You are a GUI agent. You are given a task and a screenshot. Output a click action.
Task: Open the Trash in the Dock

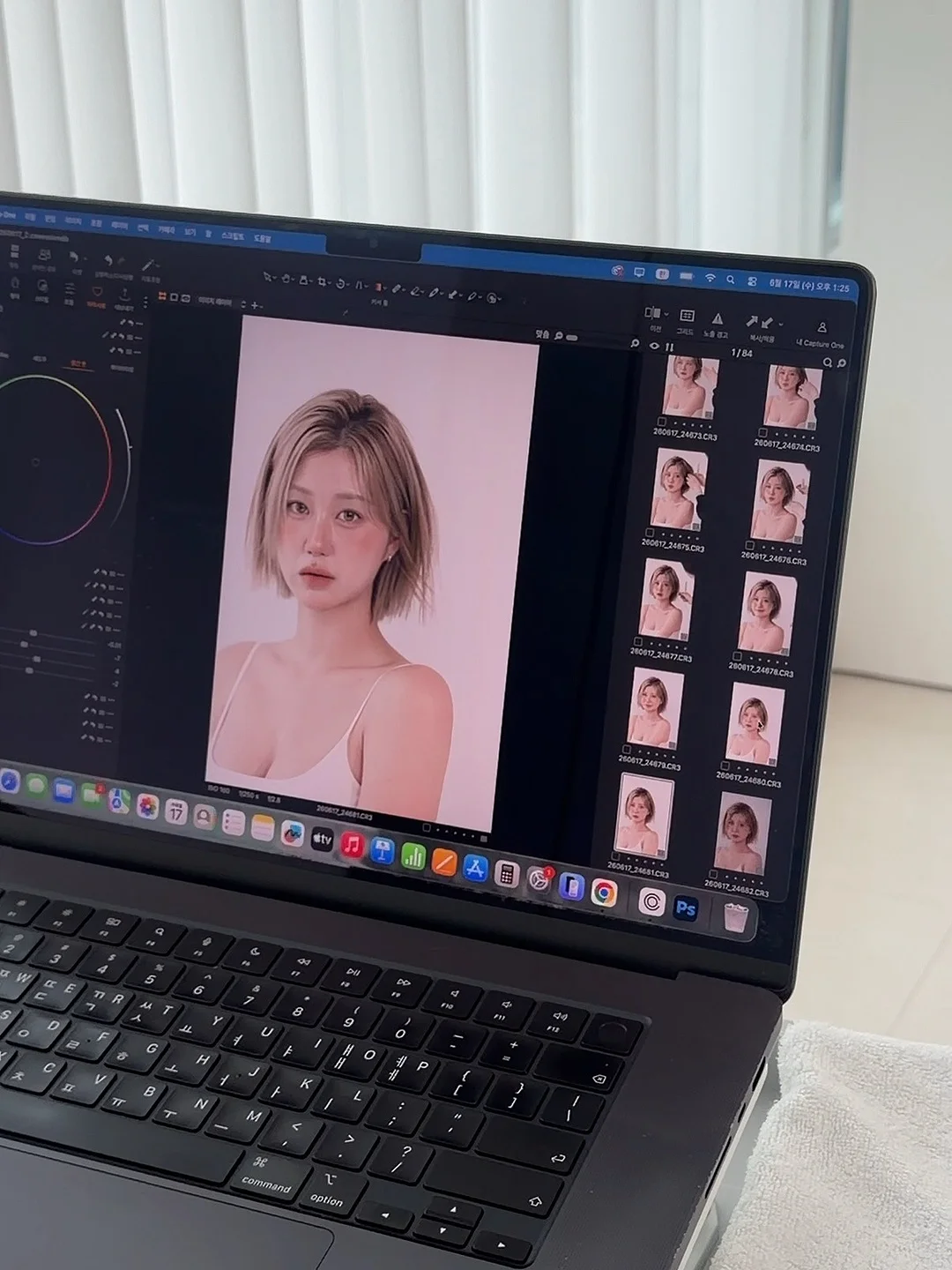click(736, 917)
